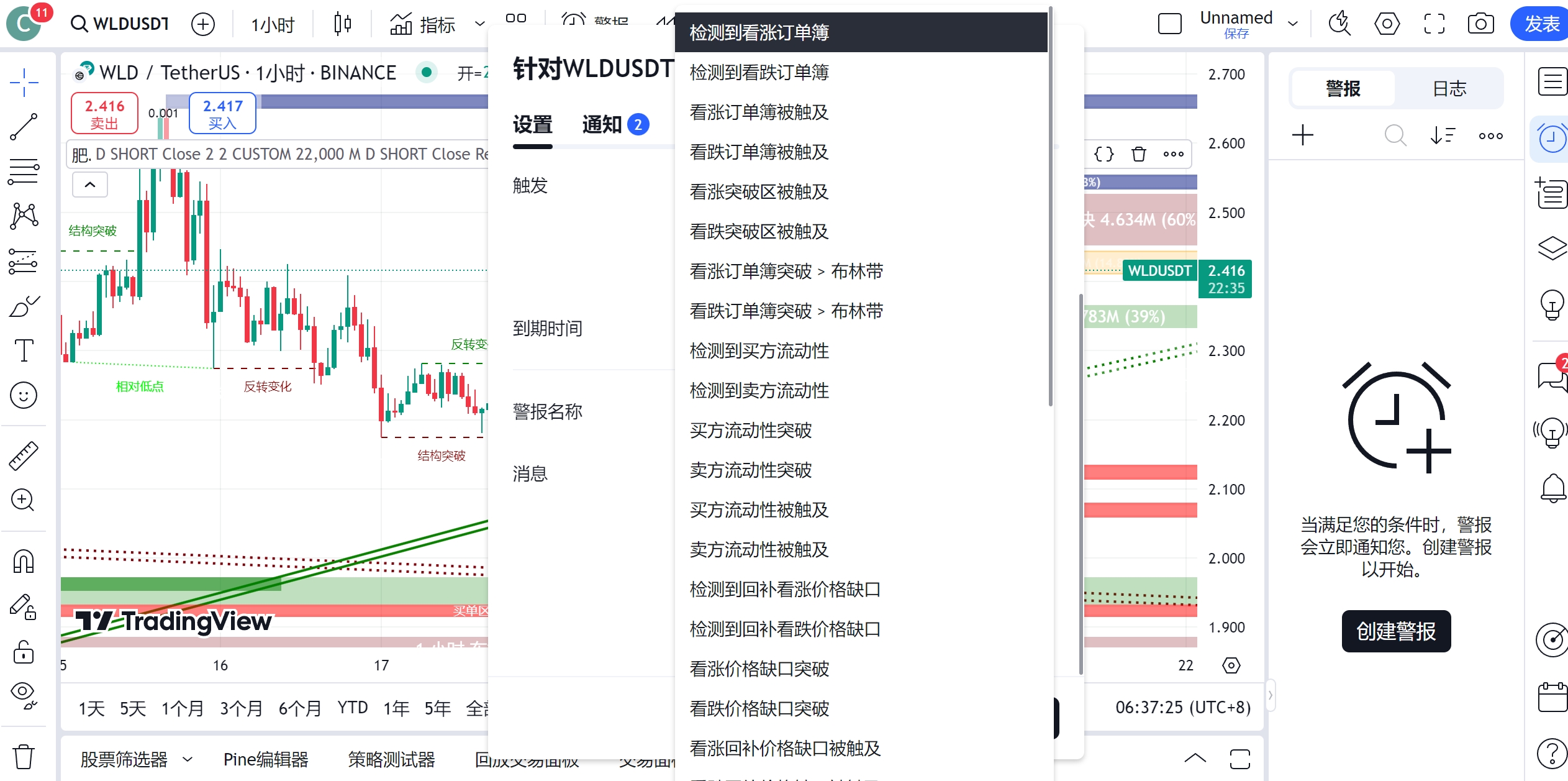
Task: Select the ruler measure tool
Action: click(24, 455)
